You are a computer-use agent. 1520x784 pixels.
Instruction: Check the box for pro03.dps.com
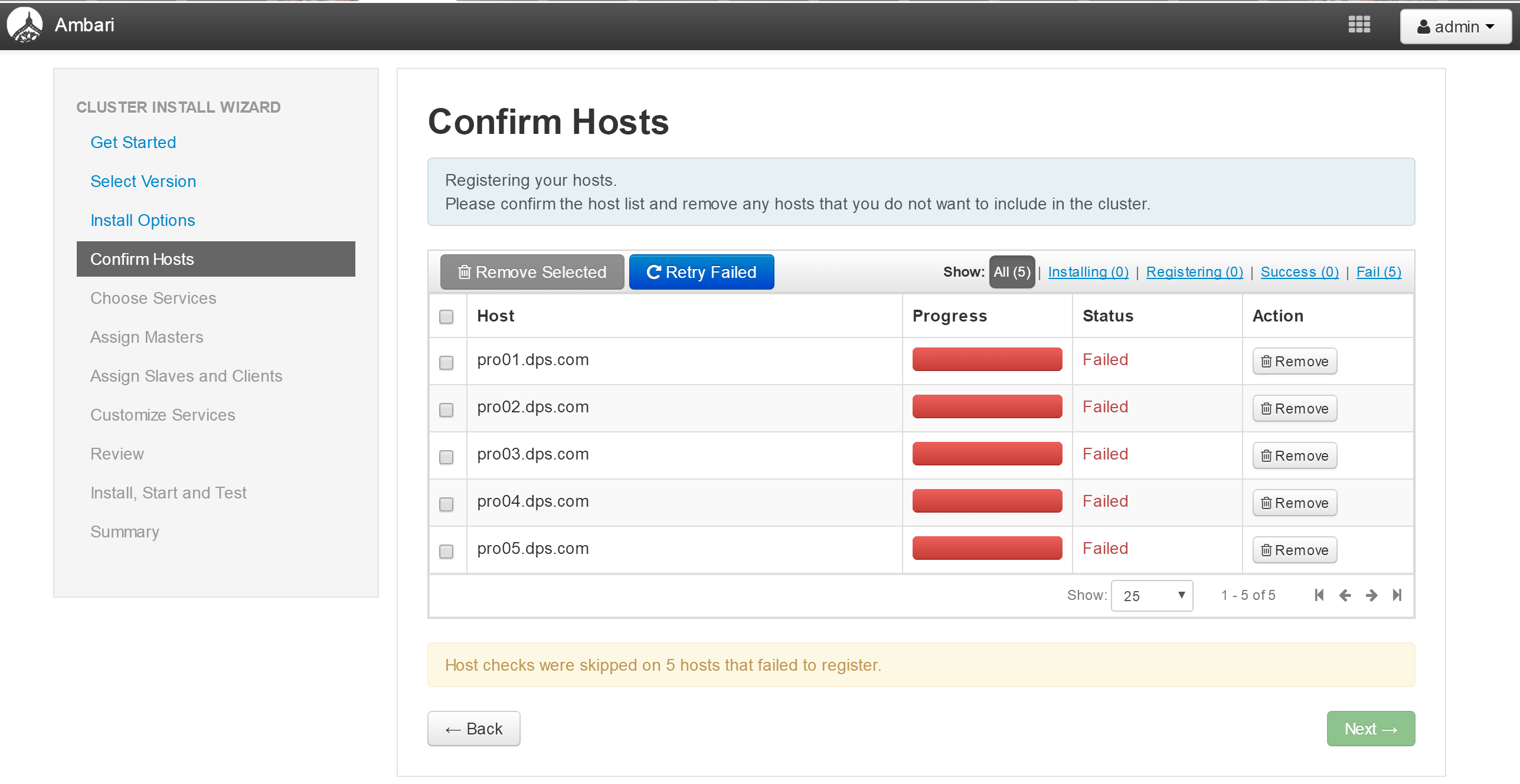coord(446,457)
